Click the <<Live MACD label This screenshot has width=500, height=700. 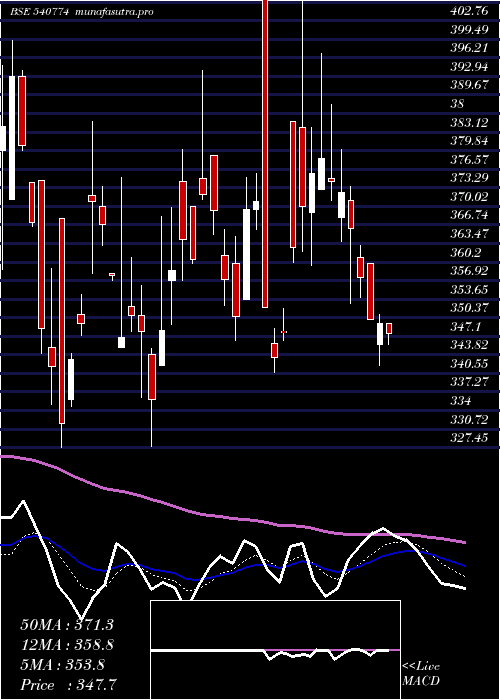click(x=421, y=674)
